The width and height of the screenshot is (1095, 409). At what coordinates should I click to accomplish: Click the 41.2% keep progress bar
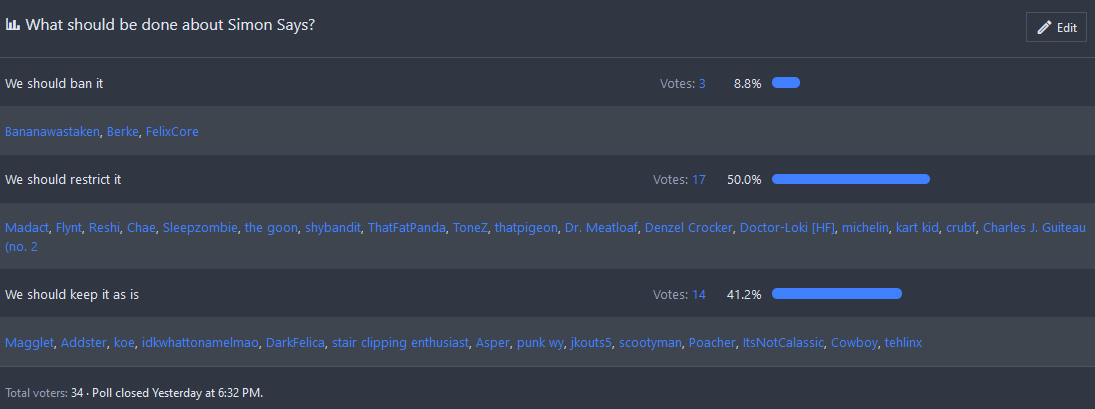(x=836, y=294)
